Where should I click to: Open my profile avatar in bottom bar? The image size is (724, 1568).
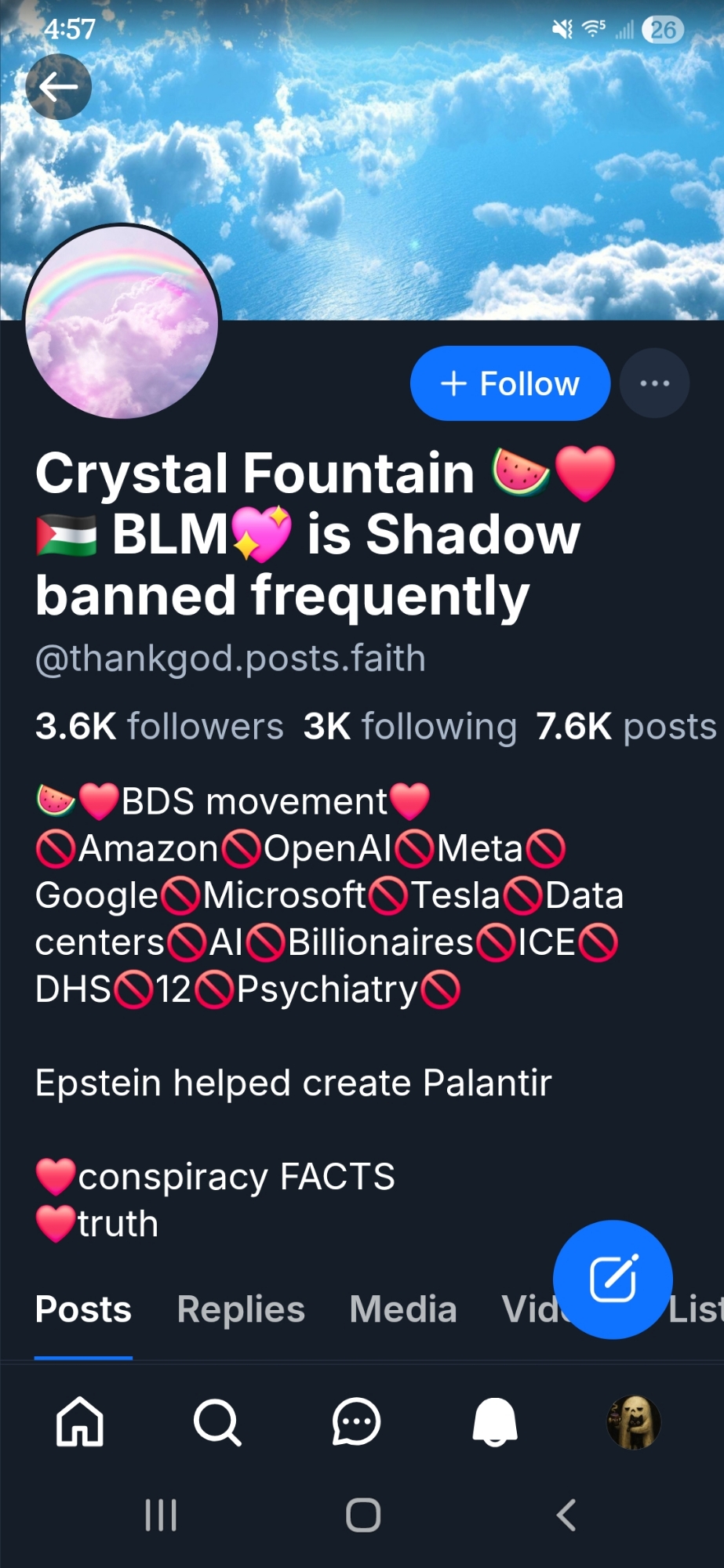(634, 1421)
